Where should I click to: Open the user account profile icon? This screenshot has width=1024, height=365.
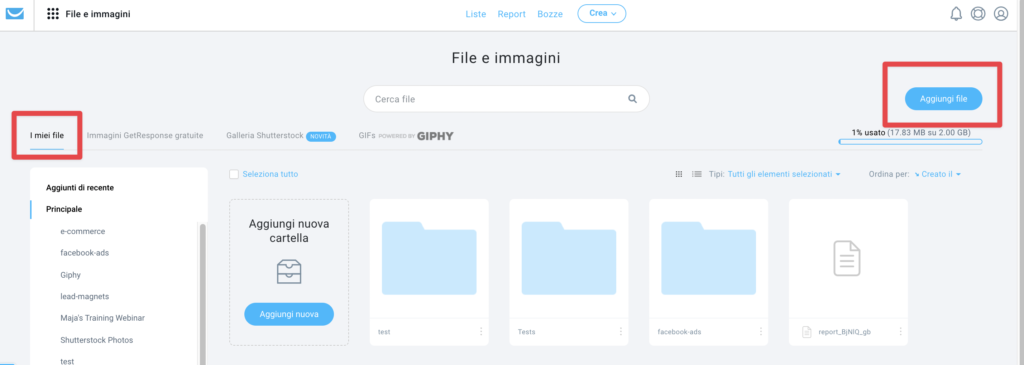pyautogui.click(x=1001, y=14)
